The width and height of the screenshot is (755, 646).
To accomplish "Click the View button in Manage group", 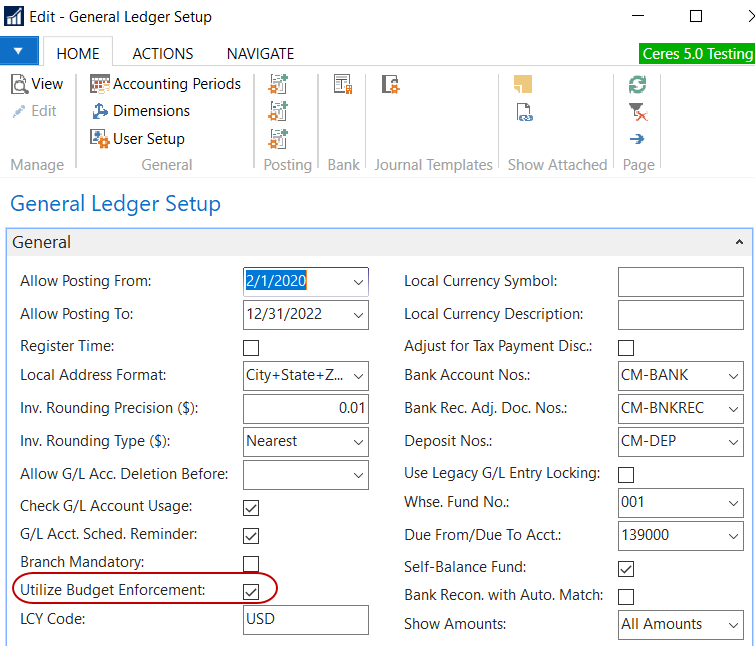I will tap(38, 84).
